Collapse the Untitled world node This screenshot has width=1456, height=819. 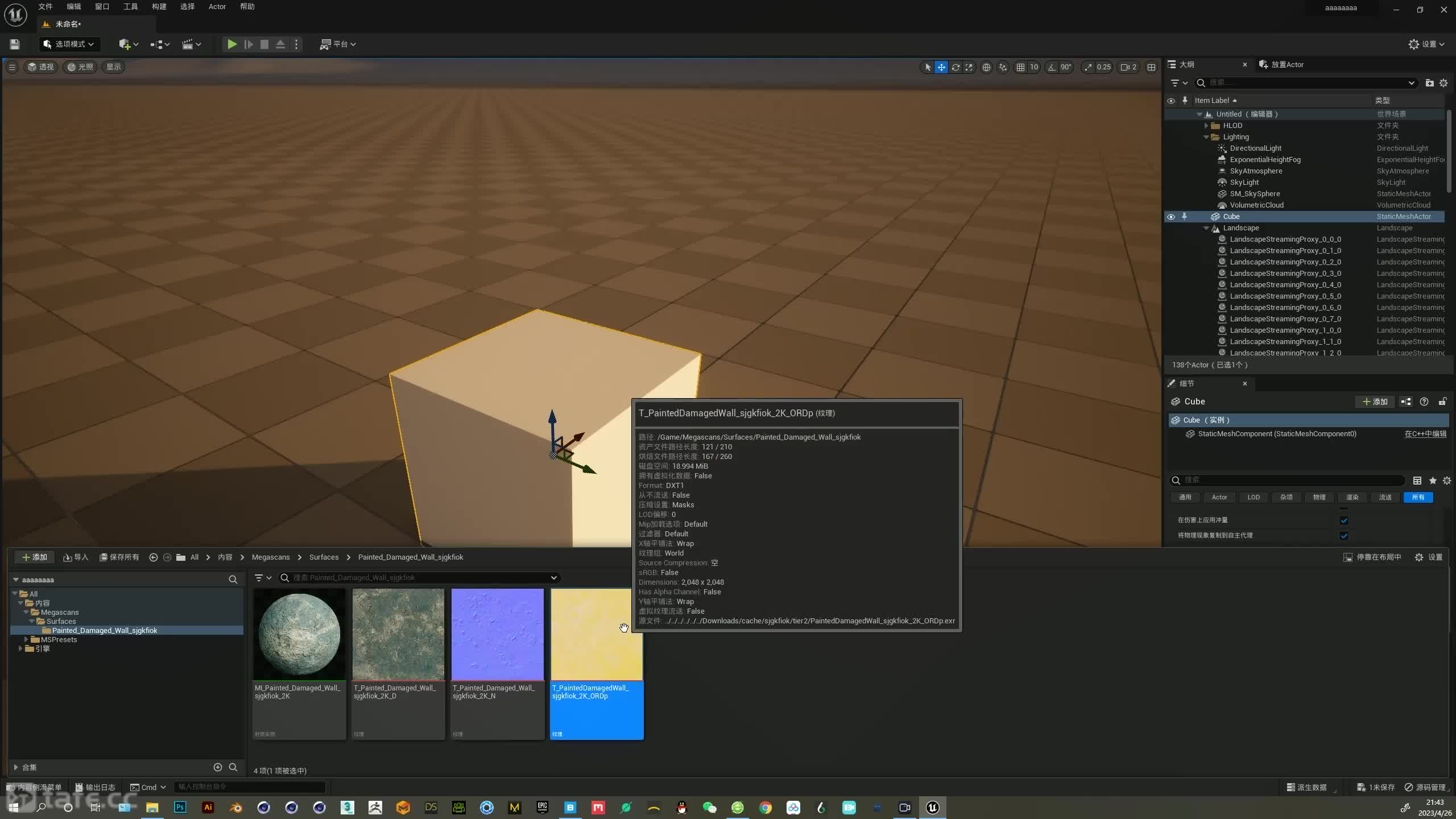tap(1199, 114)
